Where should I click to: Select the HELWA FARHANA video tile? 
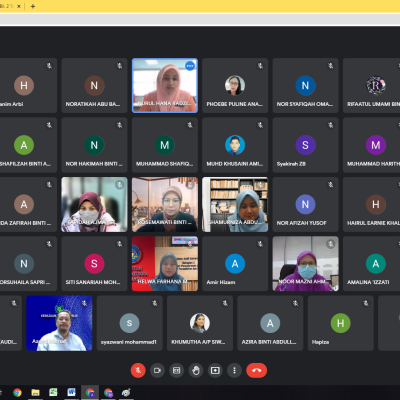pos(165,264)
